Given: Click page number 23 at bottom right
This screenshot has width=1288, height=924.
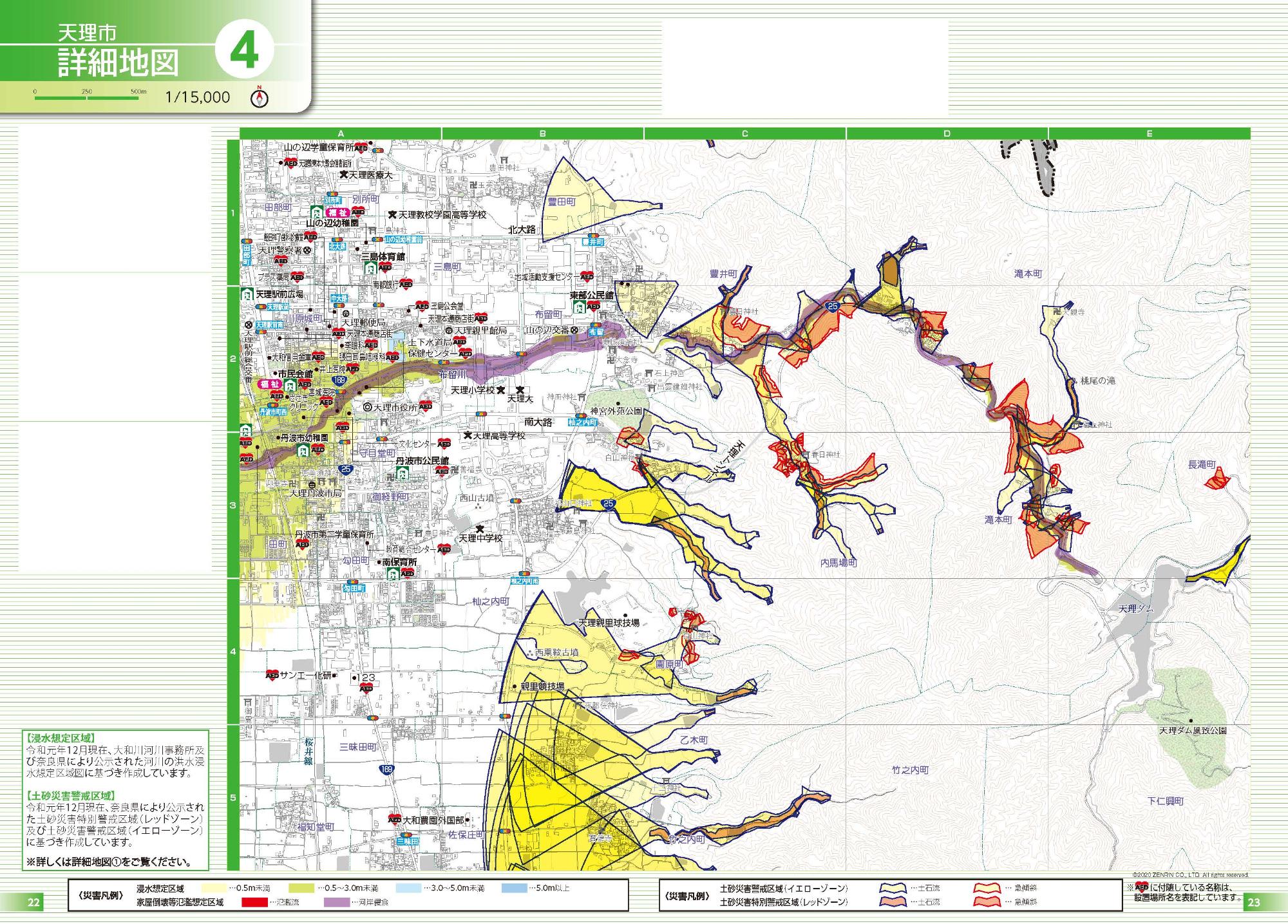Looking at the screenshot, I should pyautogui.click(x=1253, y=903).
